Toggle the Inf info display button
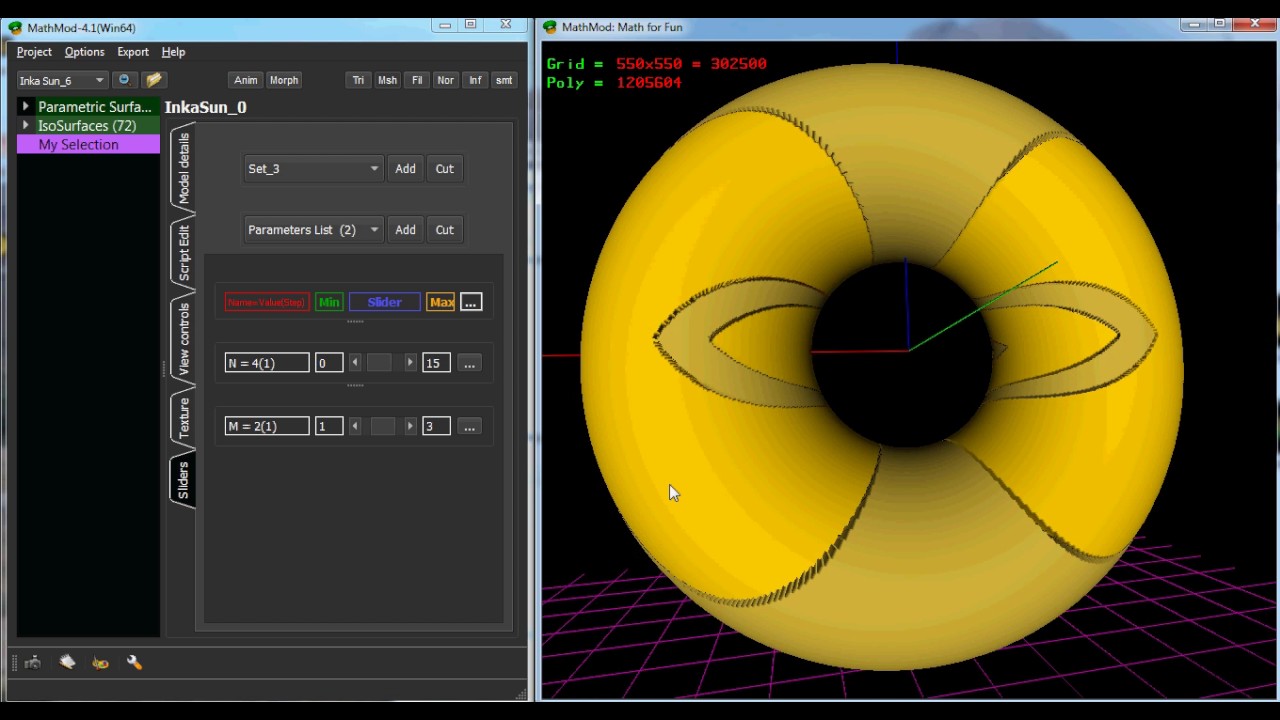 coord(475,80)
